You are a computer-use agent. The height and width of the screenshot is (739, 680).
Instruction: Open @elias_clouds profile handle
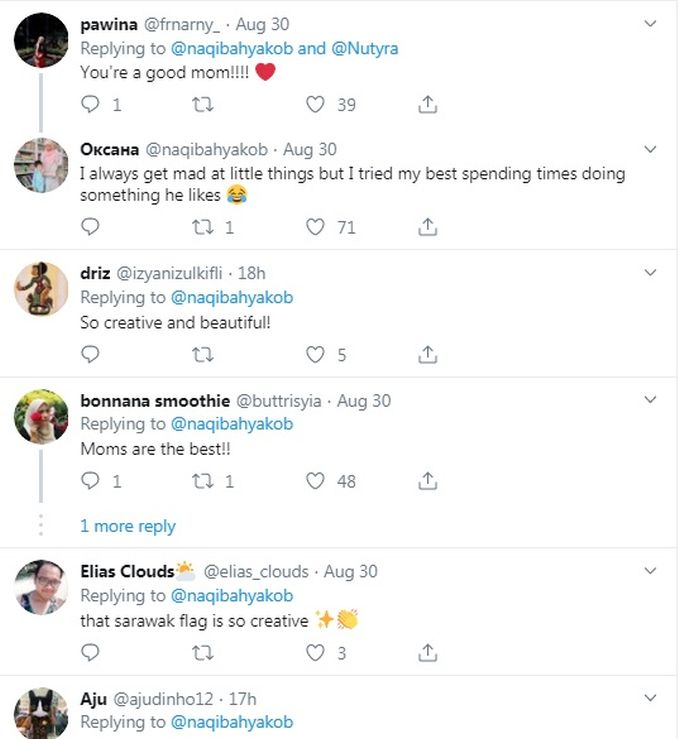(x=258, y=572)
